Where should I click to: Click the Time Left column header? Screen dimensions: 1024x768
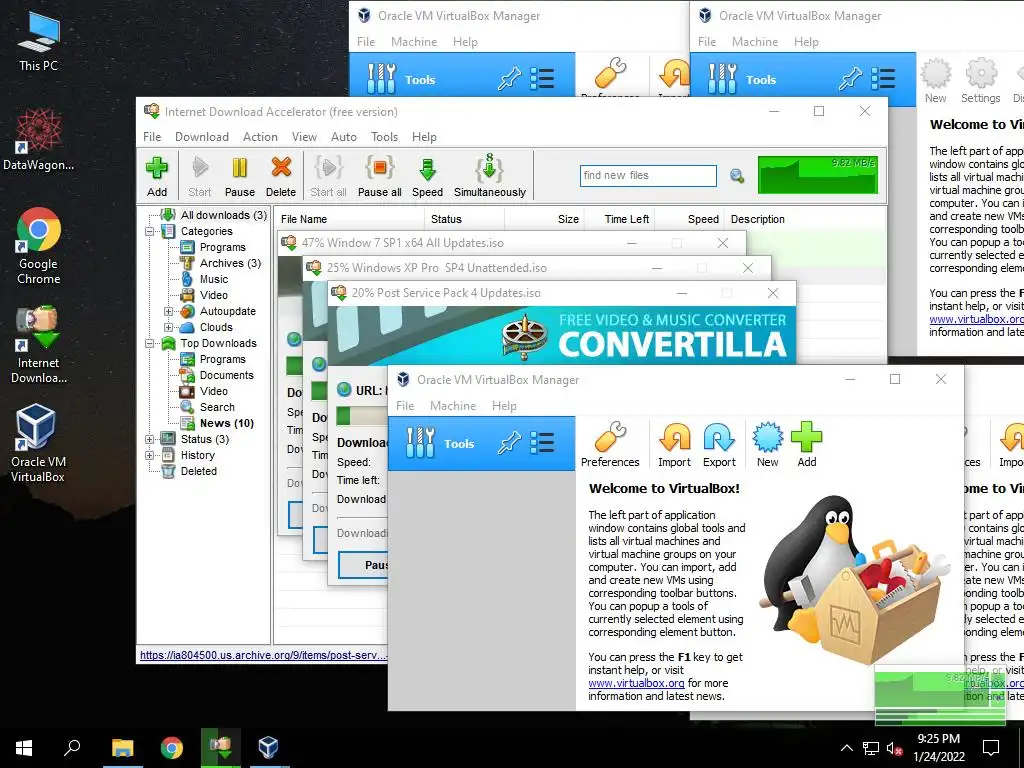620,219
